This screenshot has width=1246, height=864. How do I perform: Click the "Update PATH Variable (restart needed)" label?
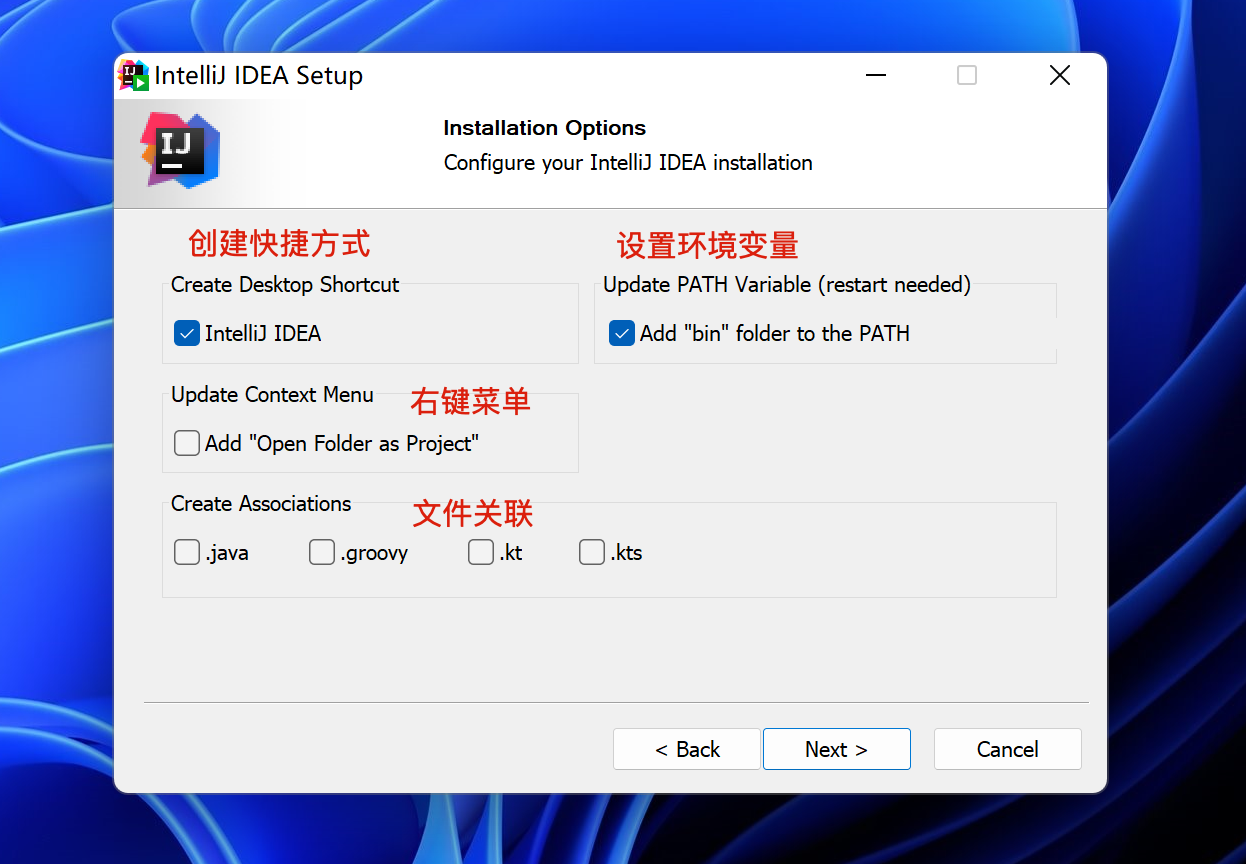pos(787,285)
